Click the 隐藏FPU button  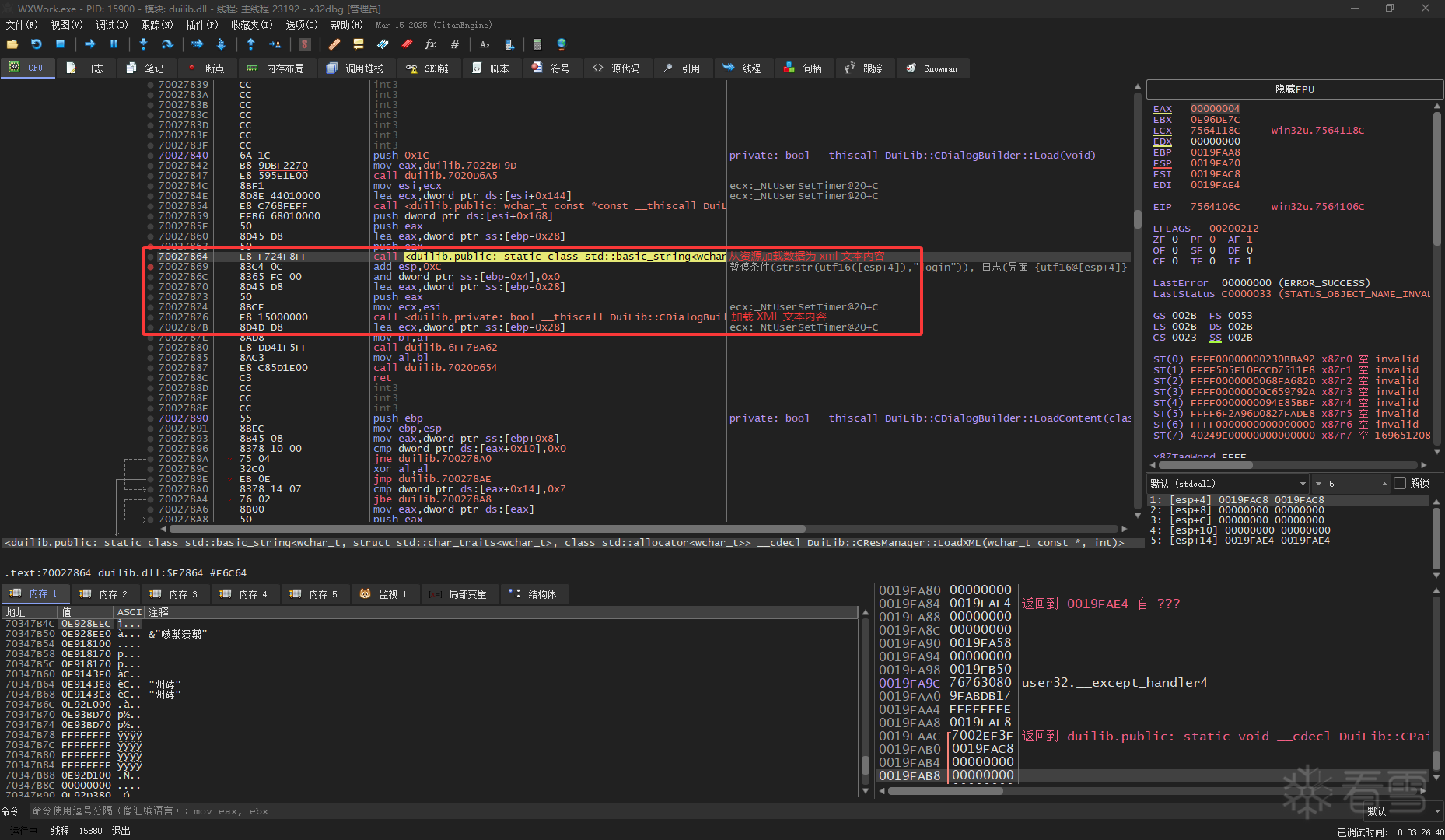[x=1294, y=89]
